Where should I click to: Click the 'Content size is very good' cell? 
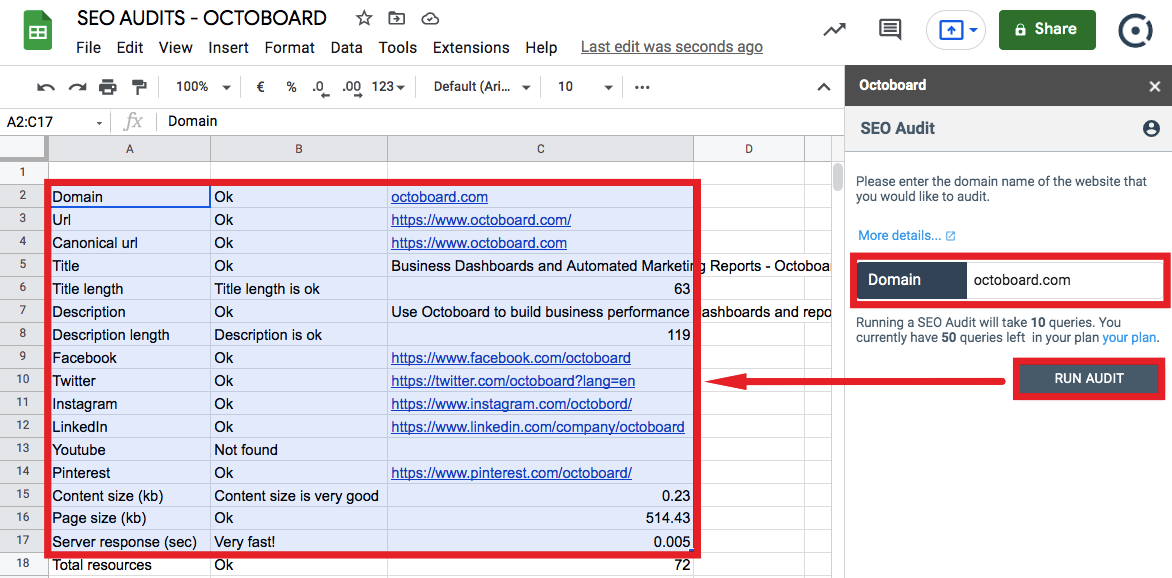pyautogui.click(x=298, y=496)
